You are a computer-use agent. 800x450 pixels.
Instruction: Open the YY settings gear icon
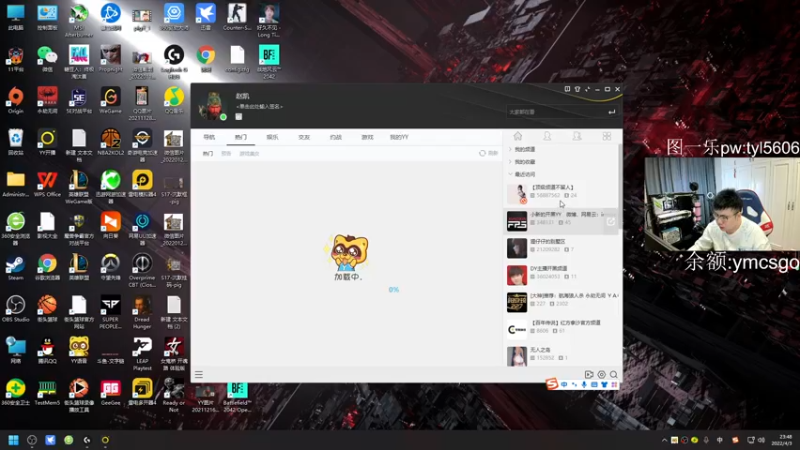pyautogui.click(x=602, y=374)
